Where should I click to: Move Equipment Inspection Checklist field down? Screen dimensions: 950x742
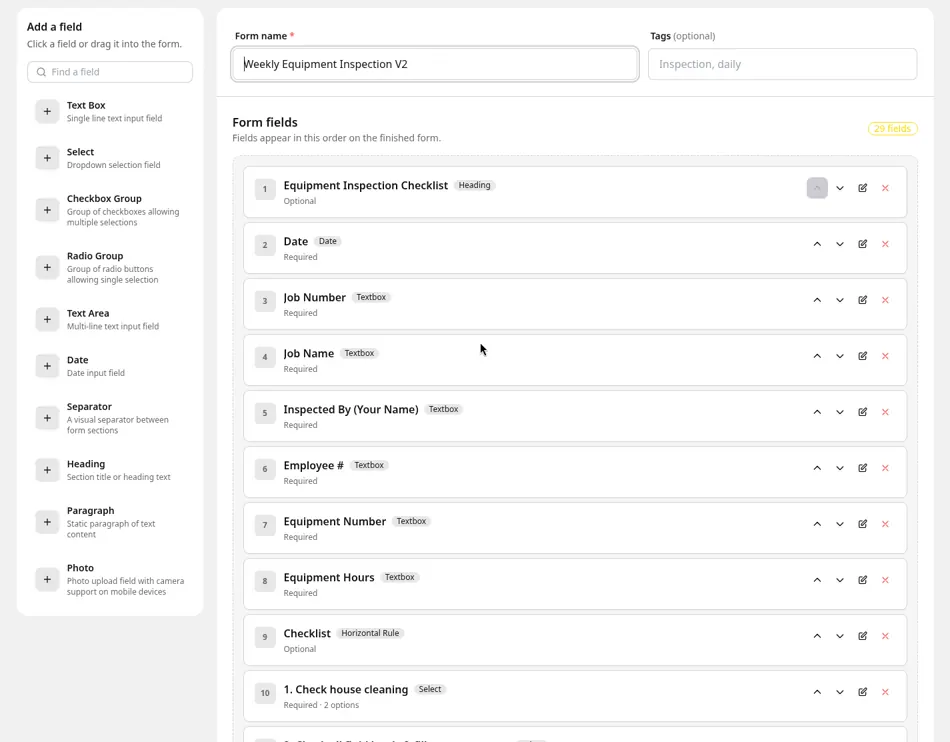click(840, 188)
